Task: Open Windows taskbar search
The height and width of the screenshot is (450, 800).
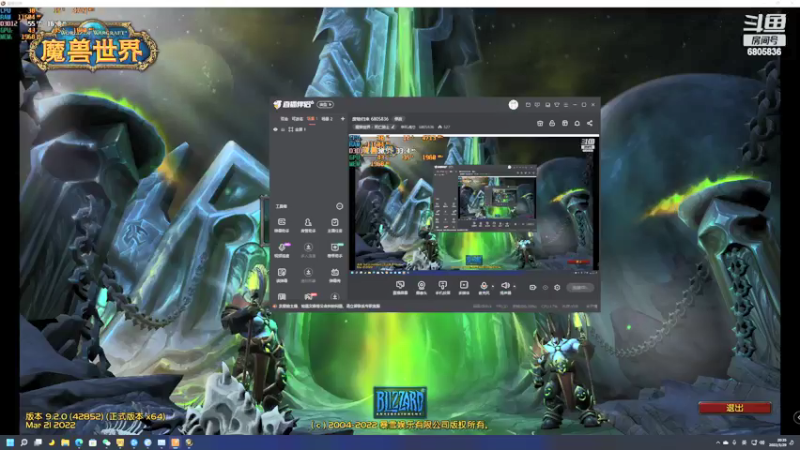Action: [23, 442]
